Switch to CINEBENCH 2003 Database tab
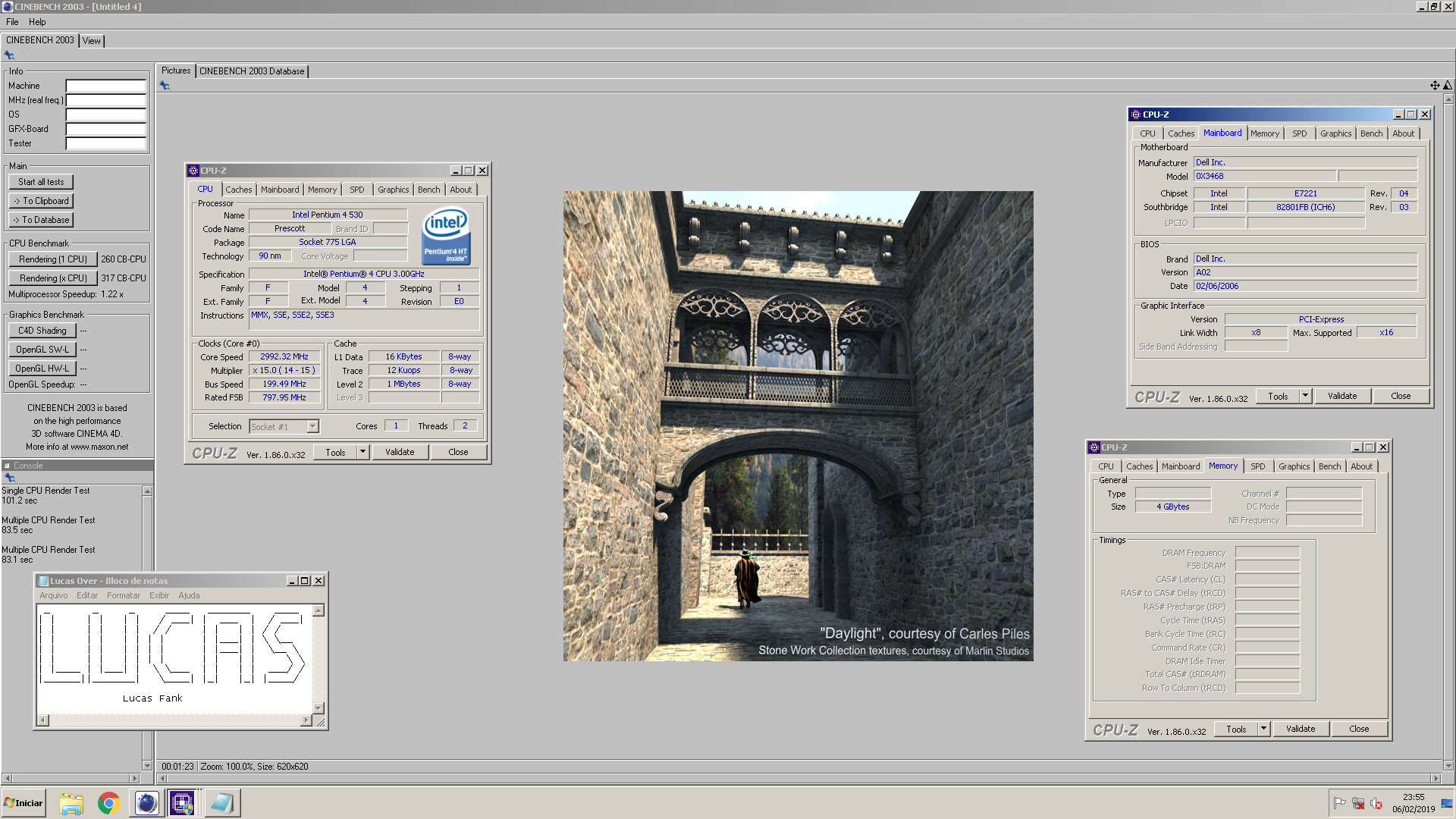Screen dimensions: 1456x819 click(x=252, y=71)
